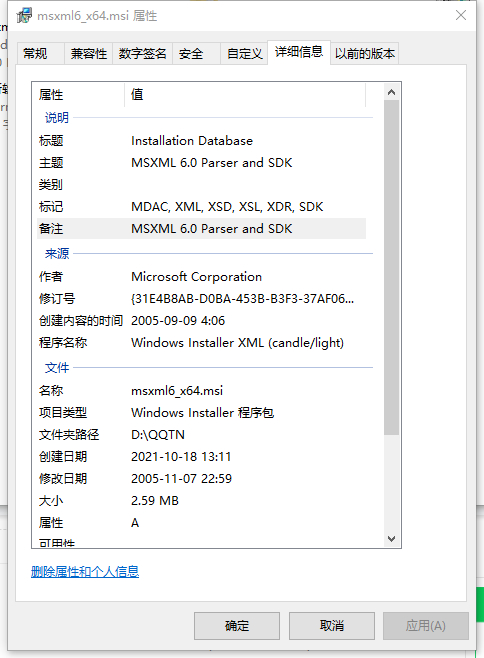Image resolution: width=484 pixels, height=658 pixels.
Task: Select the 详细信息 tab
Action: (299, 52)
